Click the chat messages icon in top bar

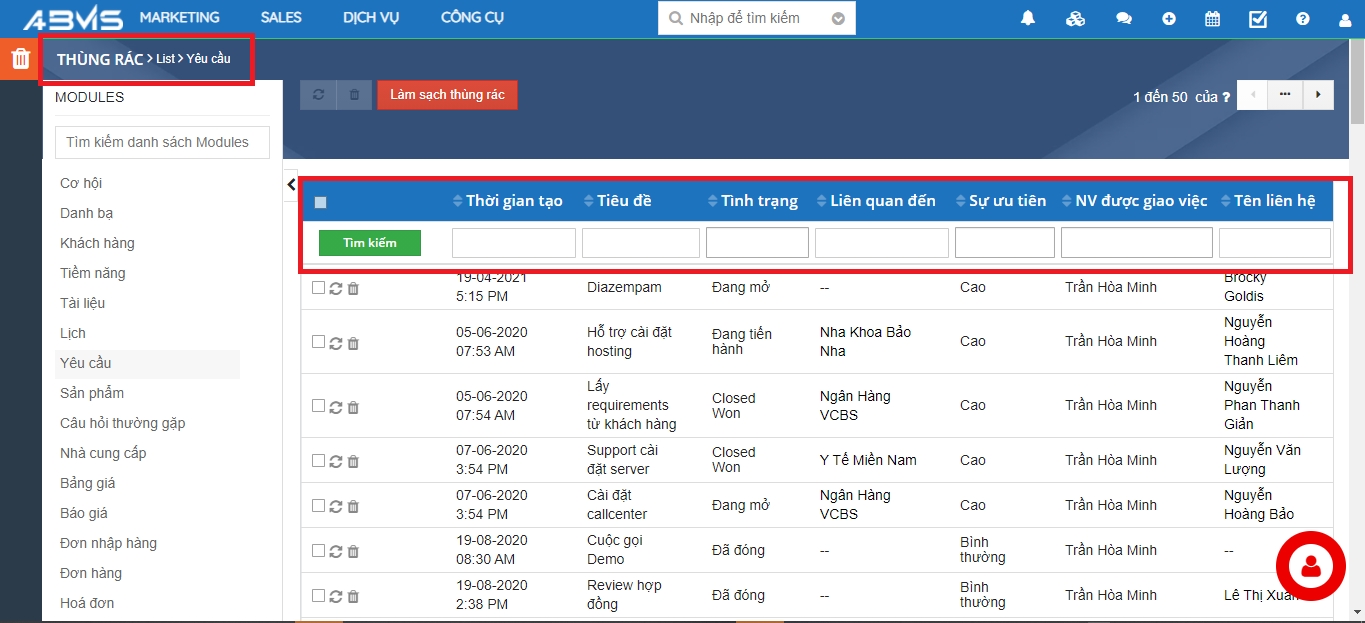point(1123,18)
